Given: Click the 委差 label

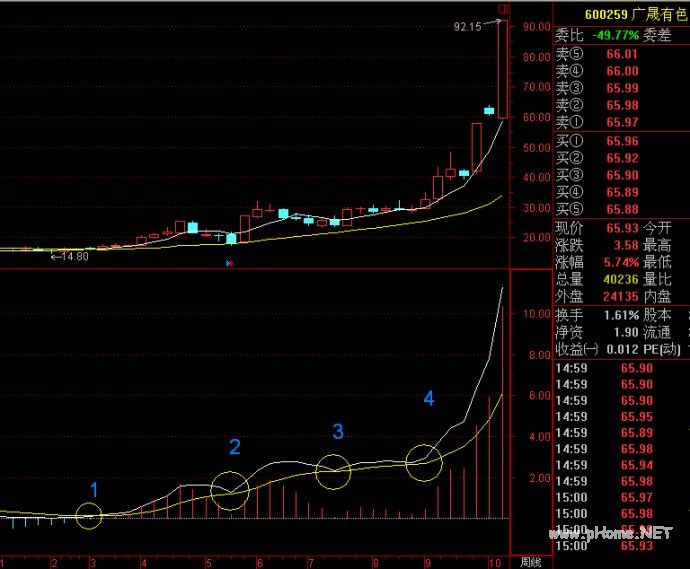Looking at the screenshot, I should point(657,35).
